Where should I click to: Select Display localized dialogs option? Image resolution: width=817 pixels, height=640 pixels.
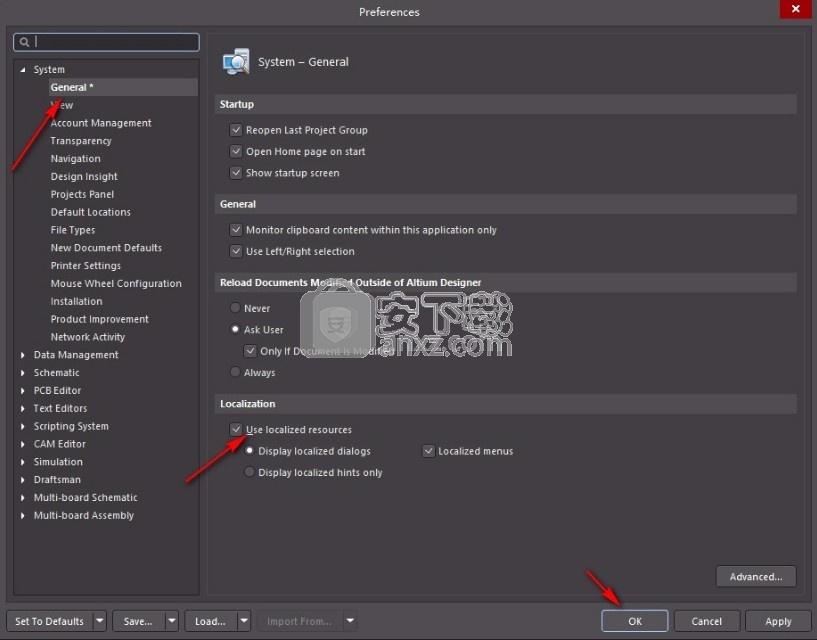[x=250, y=451]
